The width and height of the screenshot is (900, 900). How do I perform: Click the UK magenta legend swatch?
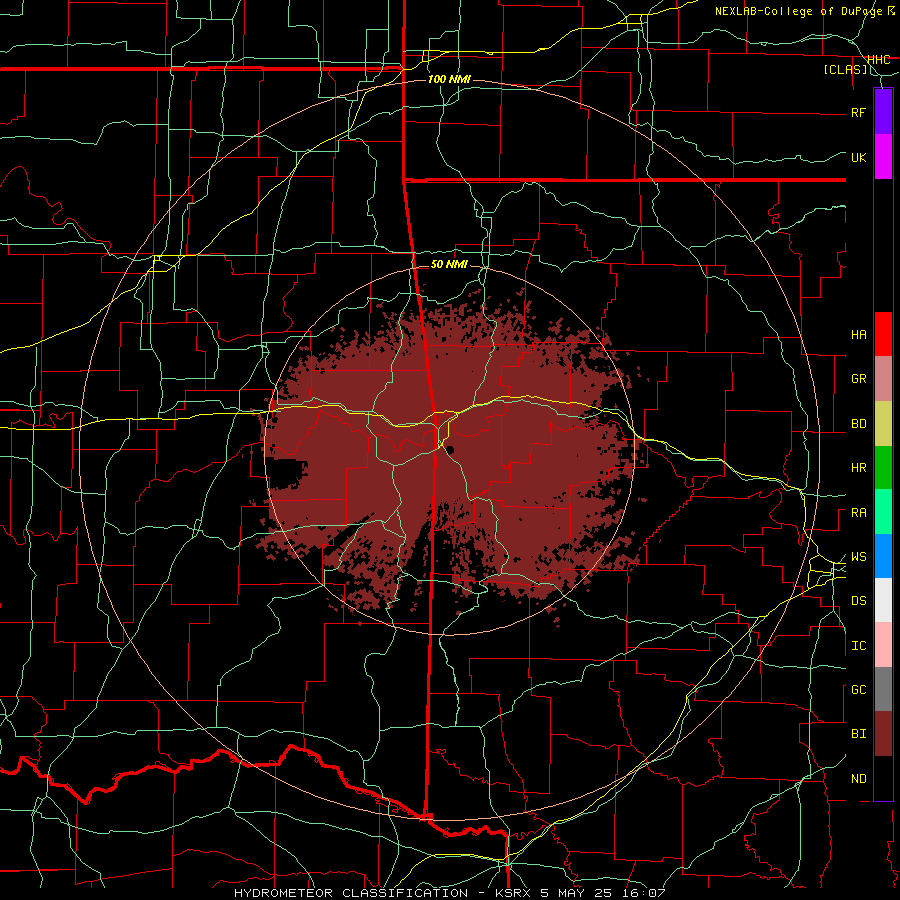pos(883,157)
